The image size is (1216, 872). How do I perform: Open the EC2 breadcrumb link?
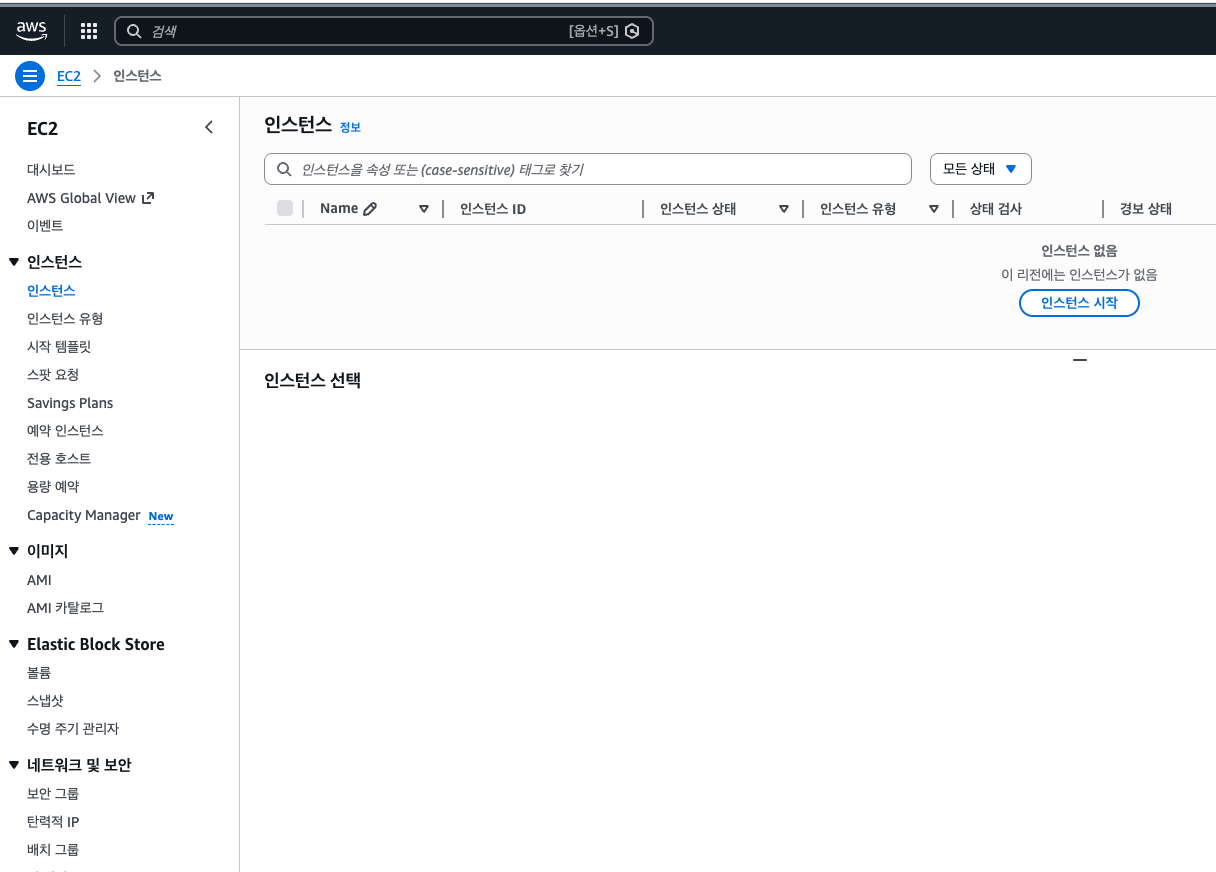point(69,76)
